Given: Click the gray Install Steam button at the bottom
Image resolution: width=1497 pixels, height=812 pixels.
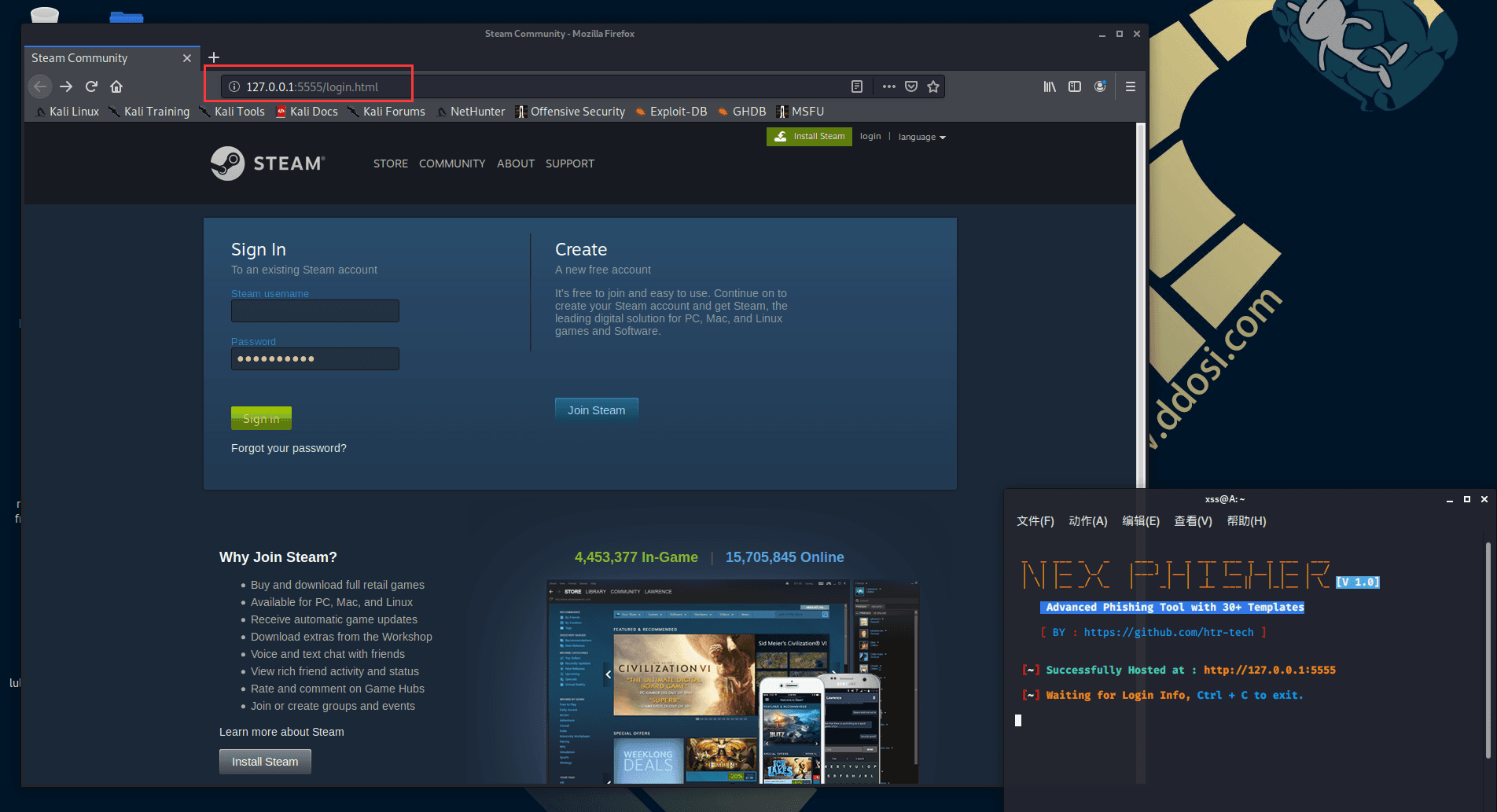Looking at the screenshot, I should point(265,762).
